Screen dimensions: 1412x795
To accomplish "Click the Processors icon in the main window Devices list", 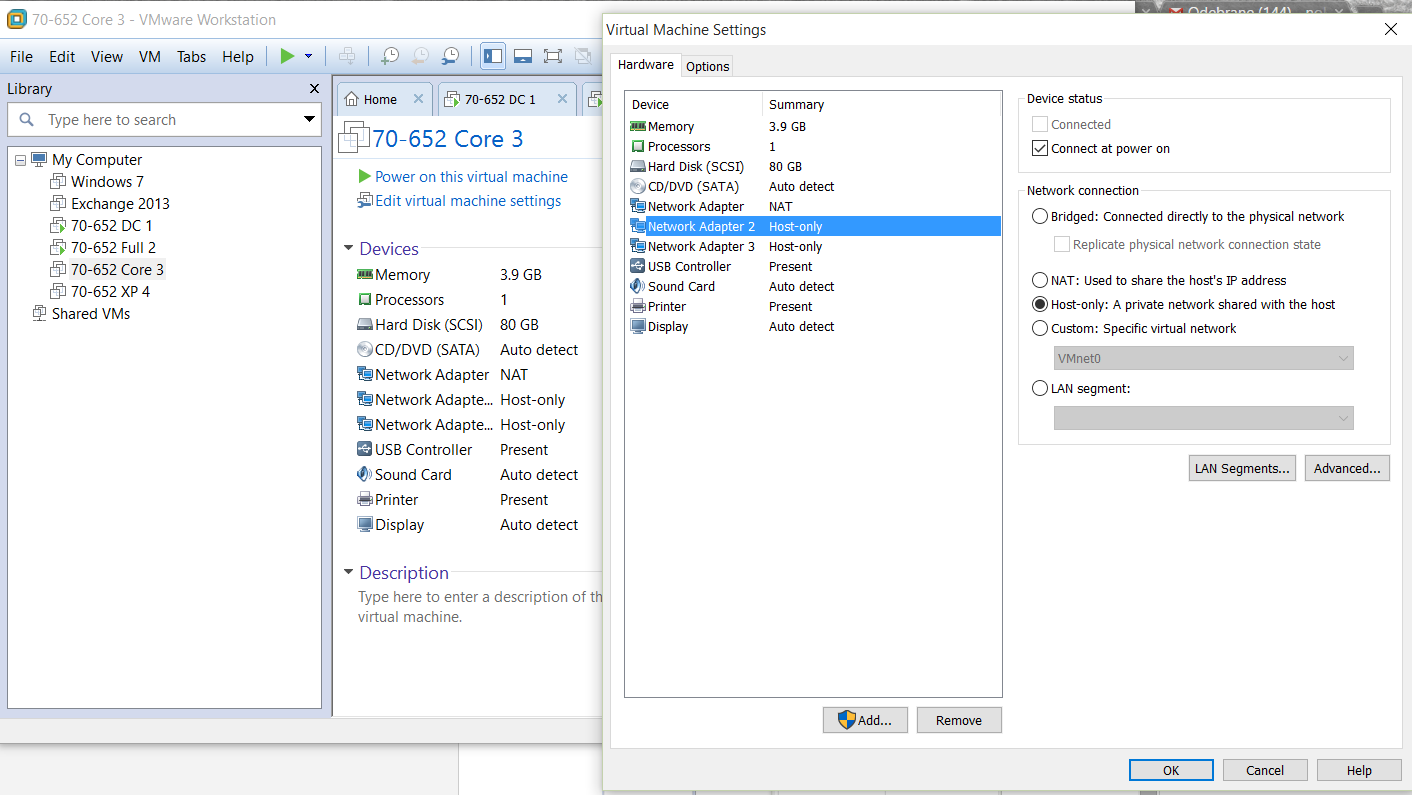I will click(x=365, y=299).
